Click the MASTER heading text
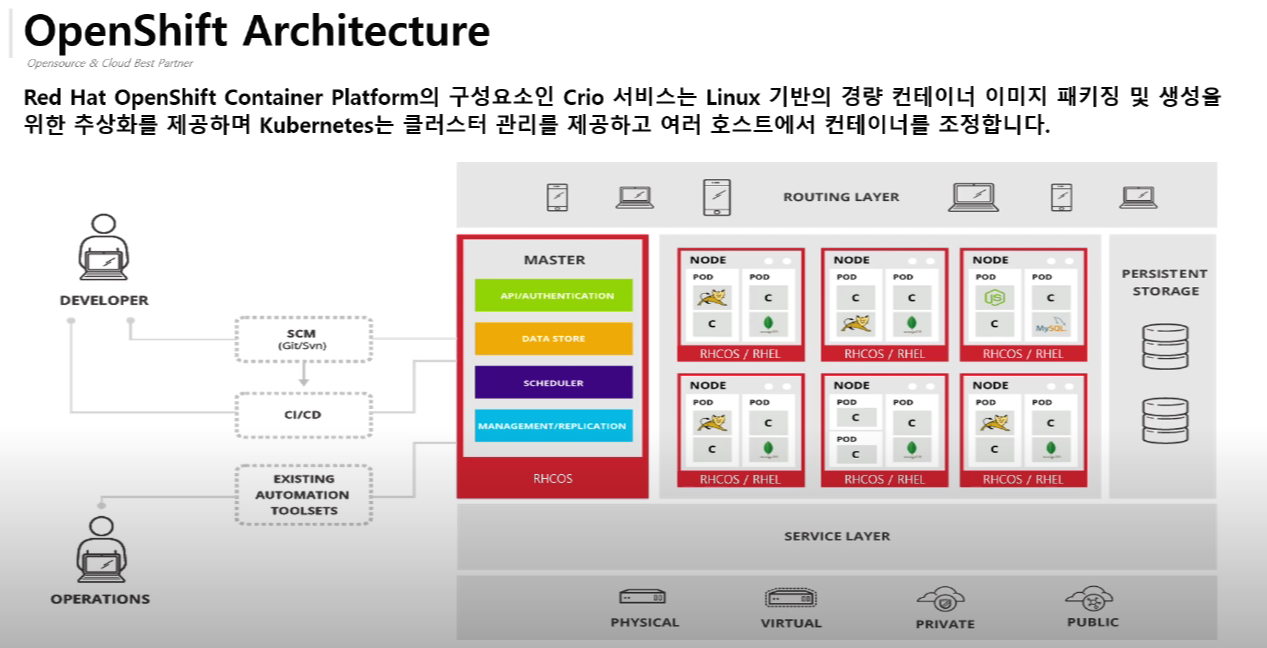This screenshot has height=648, width=1267. point(554,259)
